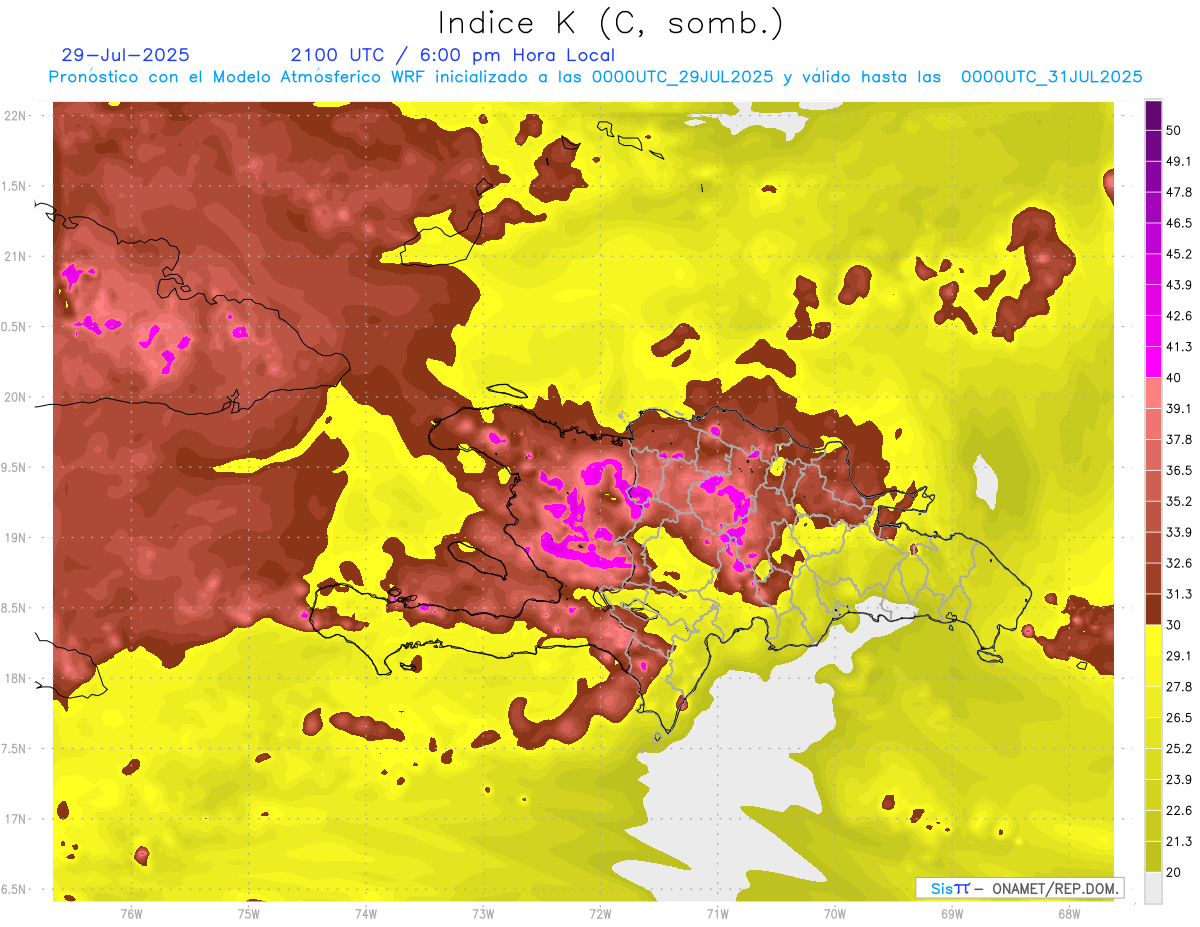Click legend value '35.2'

(1179, 501)
